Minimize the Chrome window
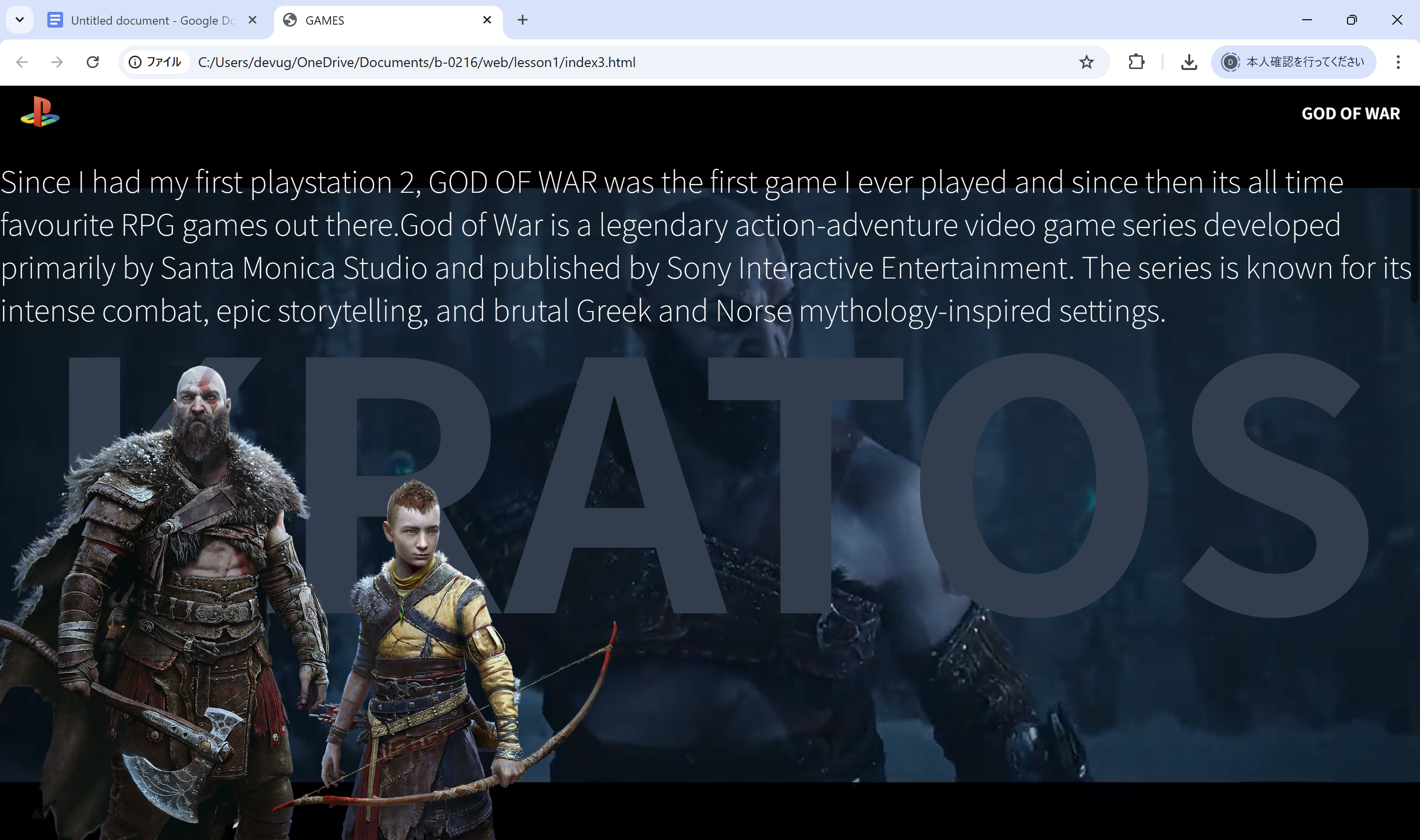Image resolution: width=1420 pixels, height=840 pixels. click(x=1307, y=20)
